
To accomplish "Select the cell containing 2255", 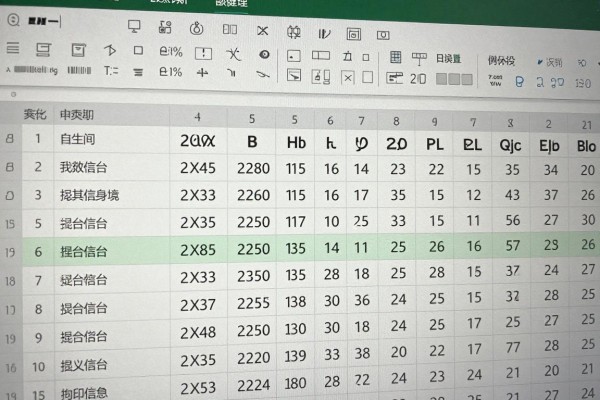I will click(x=253, y=303).
